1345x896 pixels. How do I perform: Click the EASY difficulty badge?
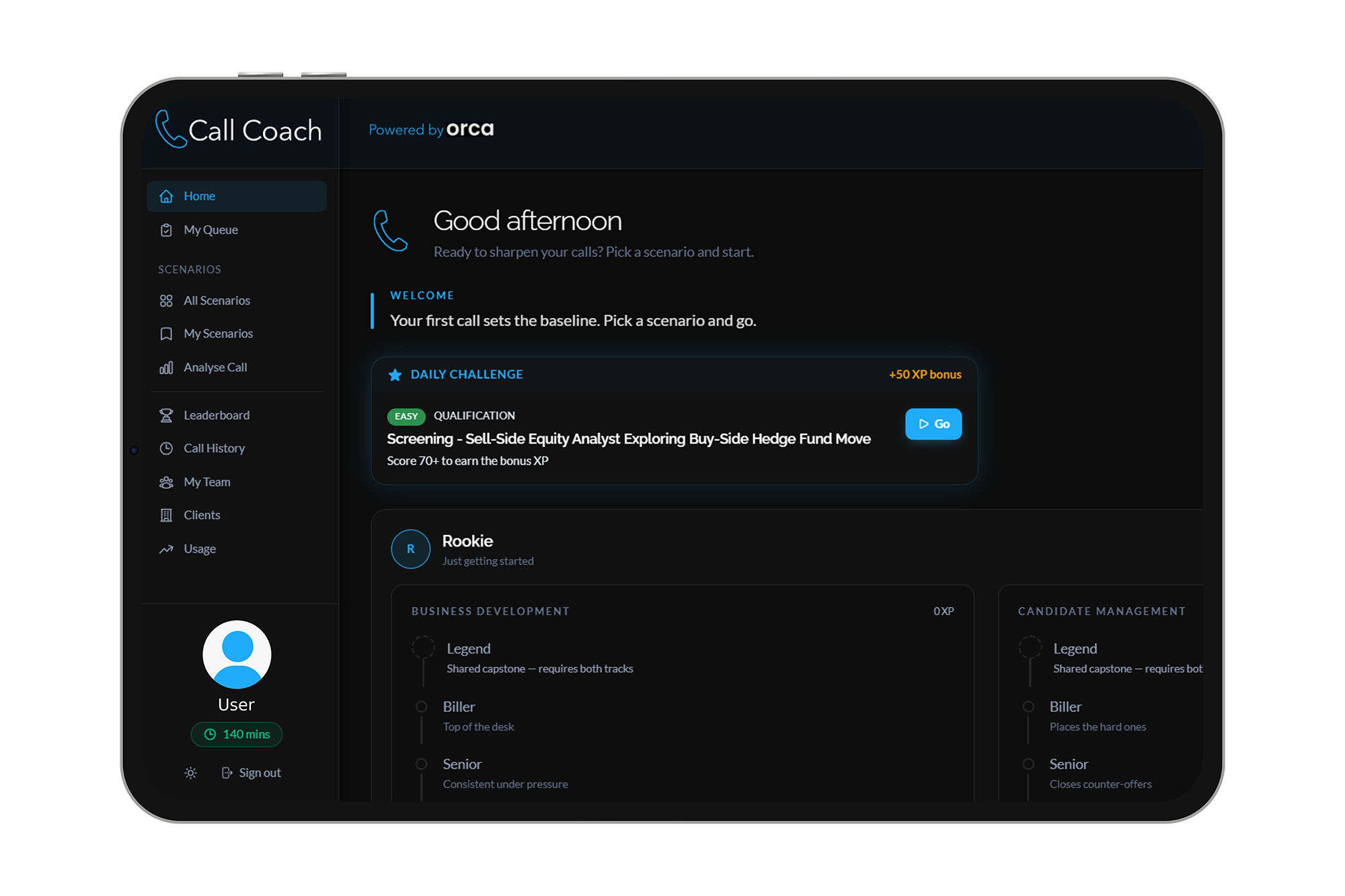tap(406, 417)
